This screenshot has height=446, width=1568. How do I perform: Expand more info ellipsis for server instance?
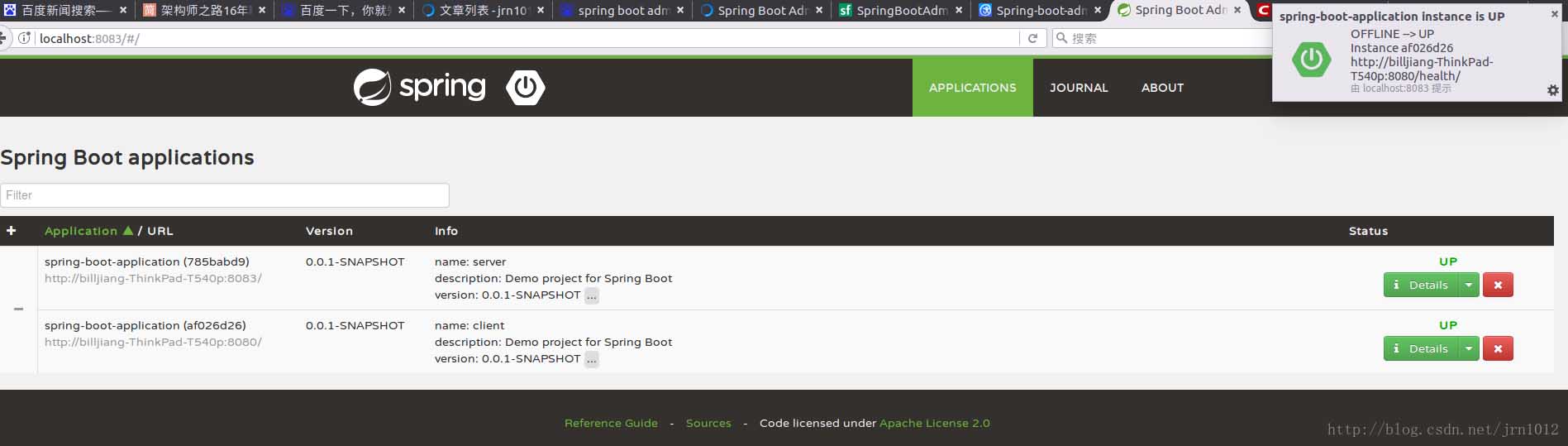point(592,295)
